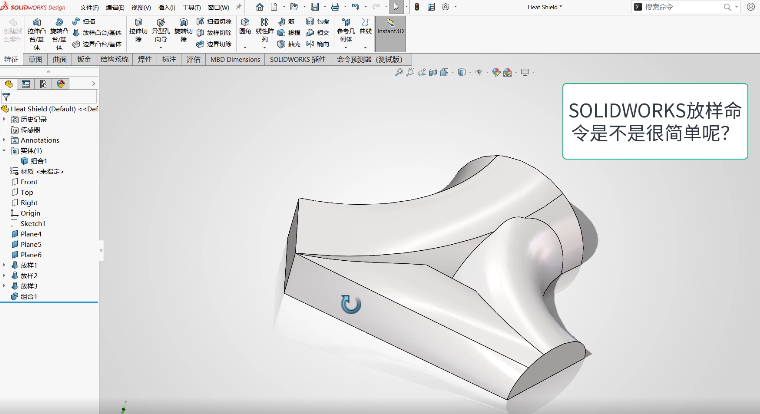Switch to DisplayManager color ball tab
The width and height of the screenshot is (760, 414).
(61, 84)
